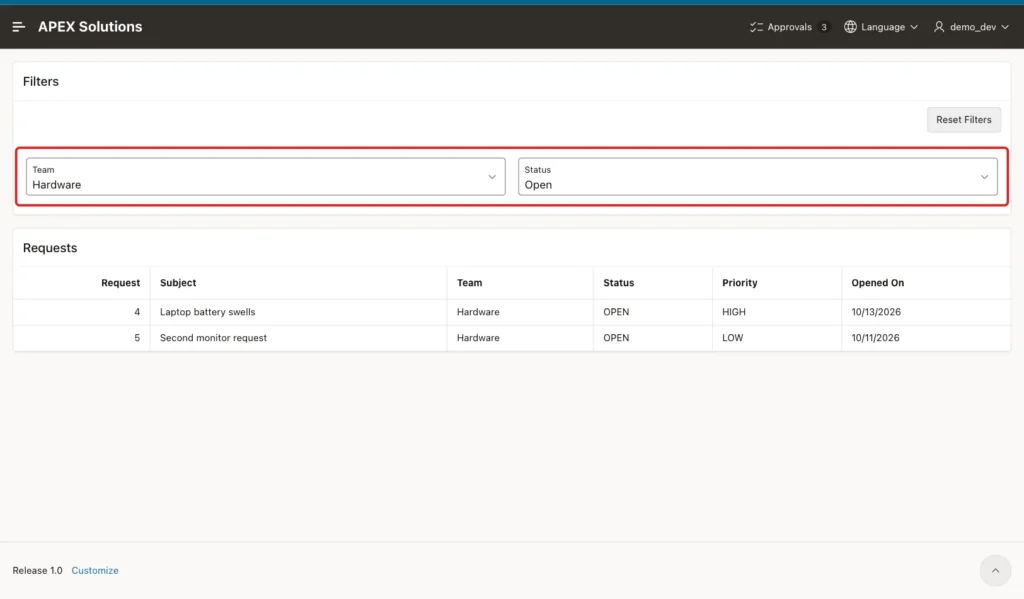Click the Status column header
This screenshot has height=599, width=1024.
click(618, 283)
